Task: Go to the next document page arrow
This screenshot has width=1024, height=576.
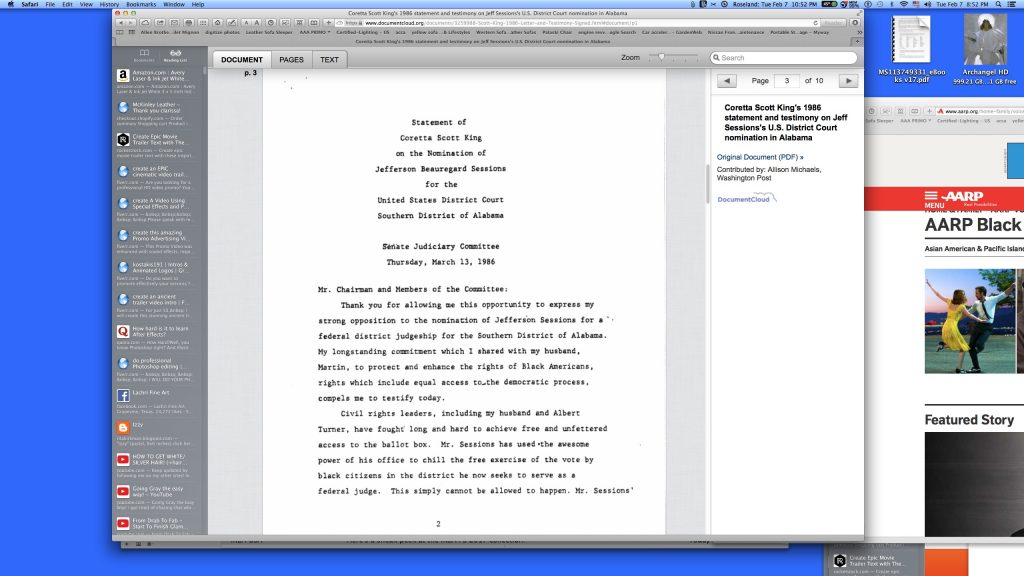Action: (x=848, y=80)
